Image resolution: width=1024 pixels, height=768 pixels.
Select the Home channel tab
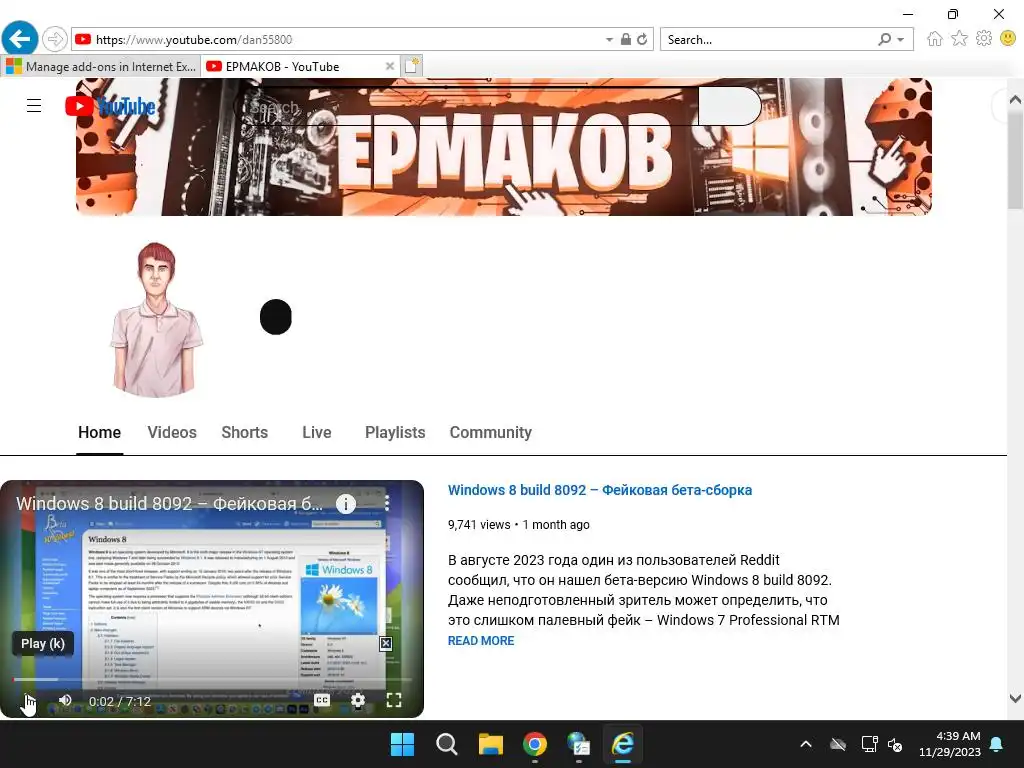pos(99,432)
